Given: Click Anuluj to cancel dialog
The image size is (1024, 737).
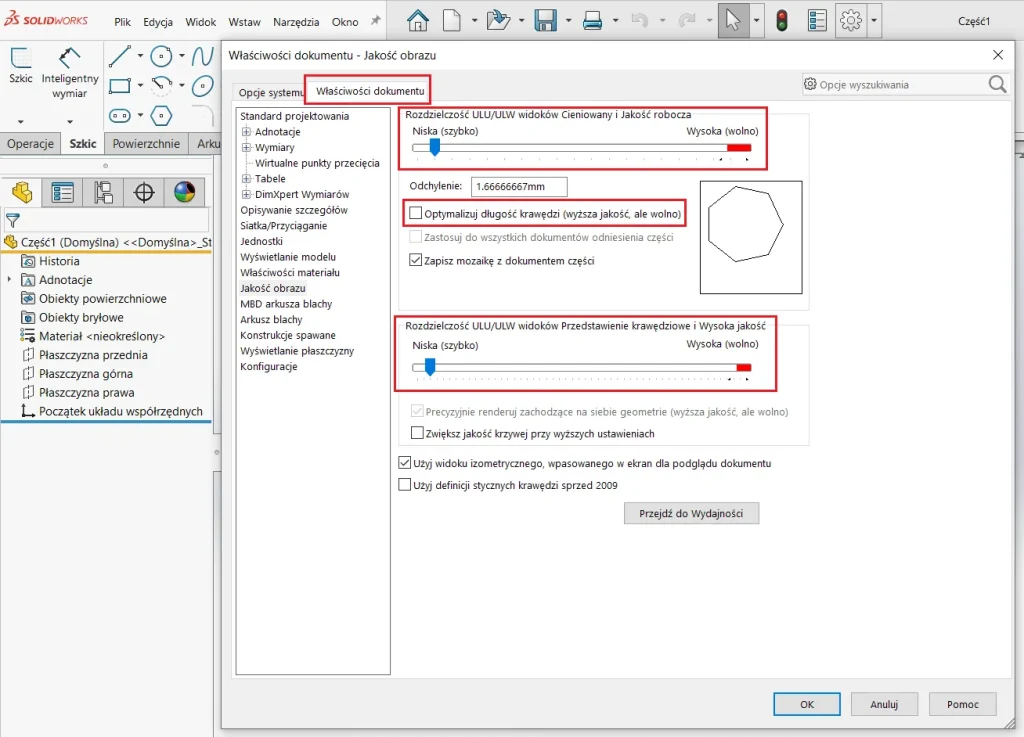Looking at the screenshot, I should 884,704.
